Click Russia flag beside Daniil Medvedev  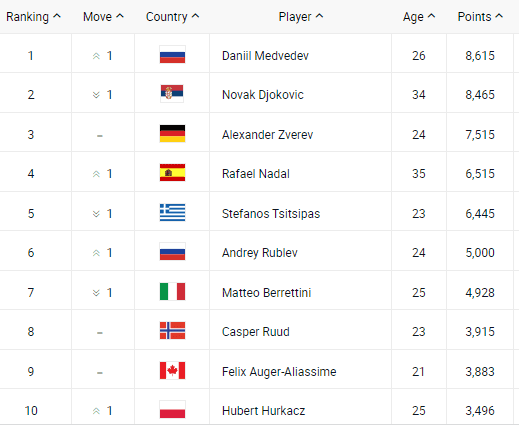coord(172,55)
